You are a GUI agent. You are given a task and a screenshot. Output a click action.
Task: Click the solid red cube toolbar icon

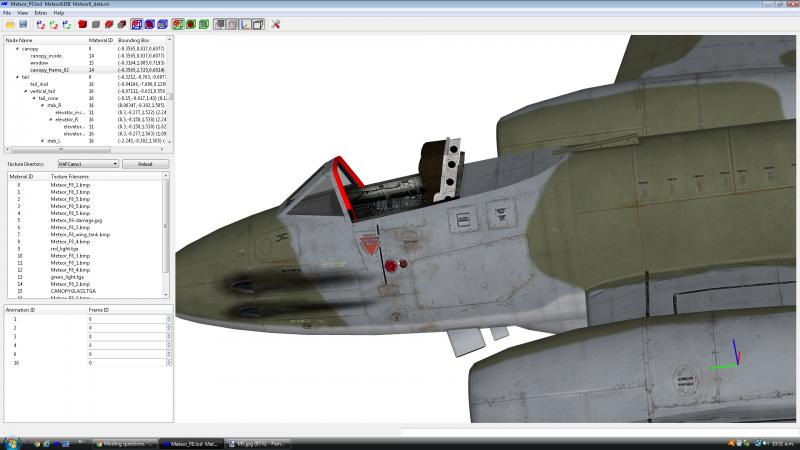[x=83, y=24]
